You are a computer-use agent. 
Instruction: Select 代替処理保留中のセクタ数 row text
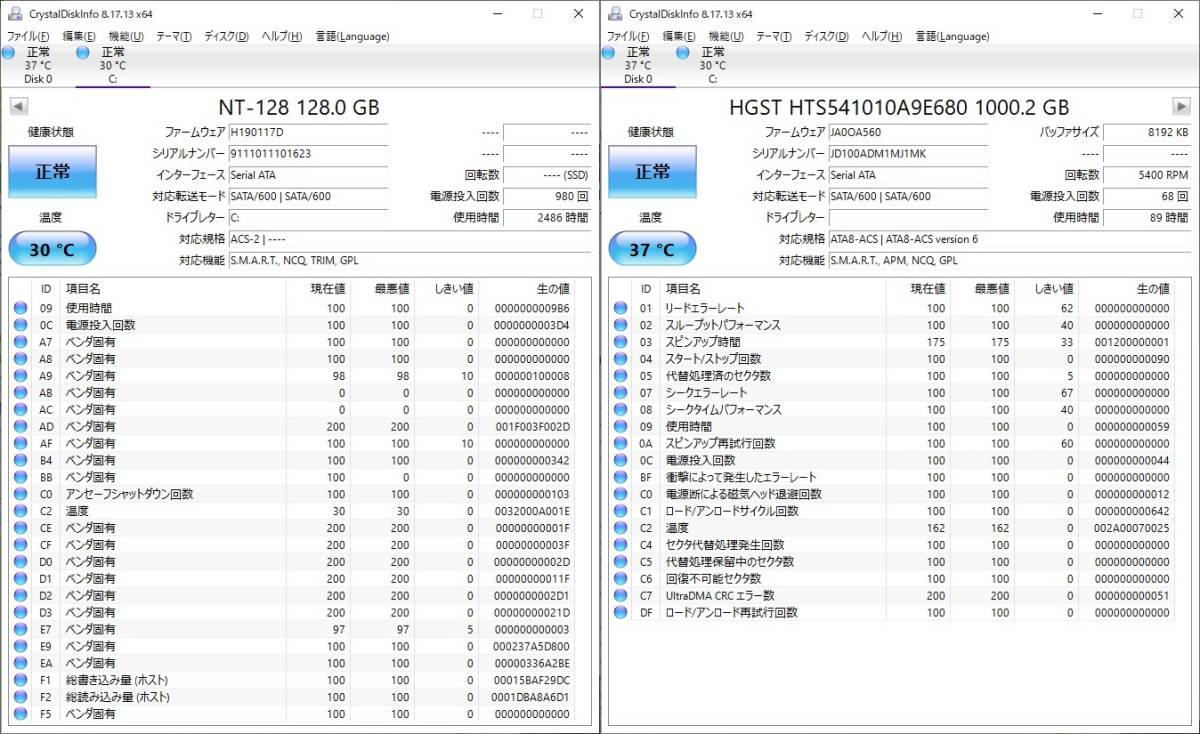[x=730, y=562]
